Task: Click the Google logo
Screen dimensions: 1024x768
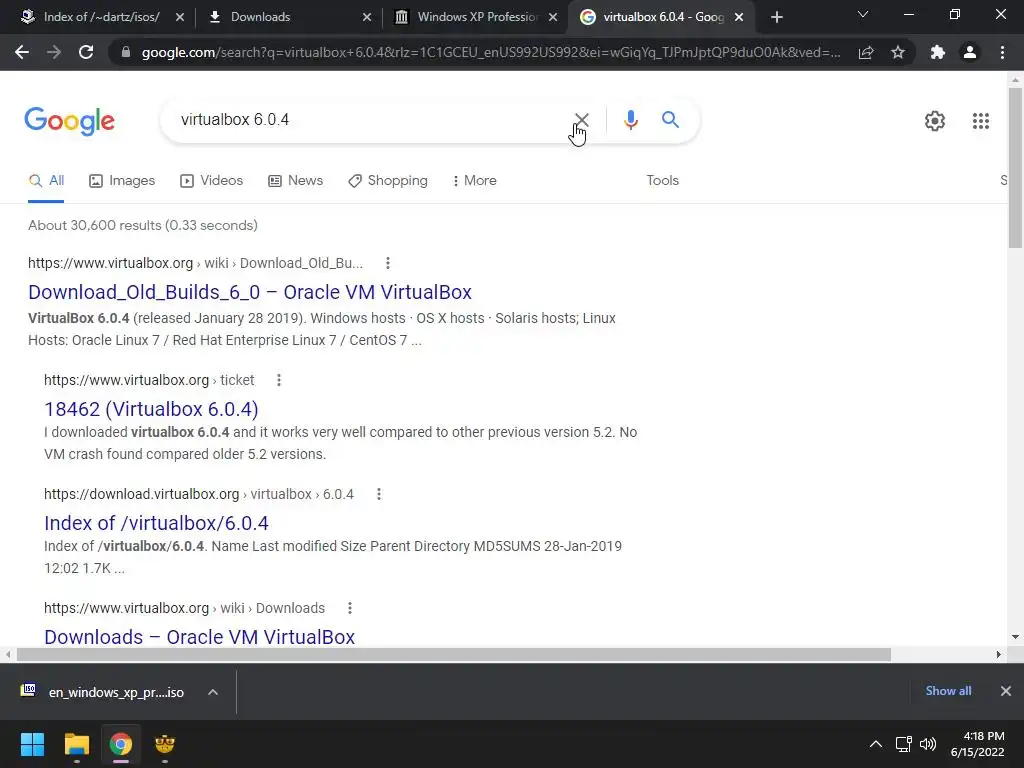Action: click(x=69, y=121)
